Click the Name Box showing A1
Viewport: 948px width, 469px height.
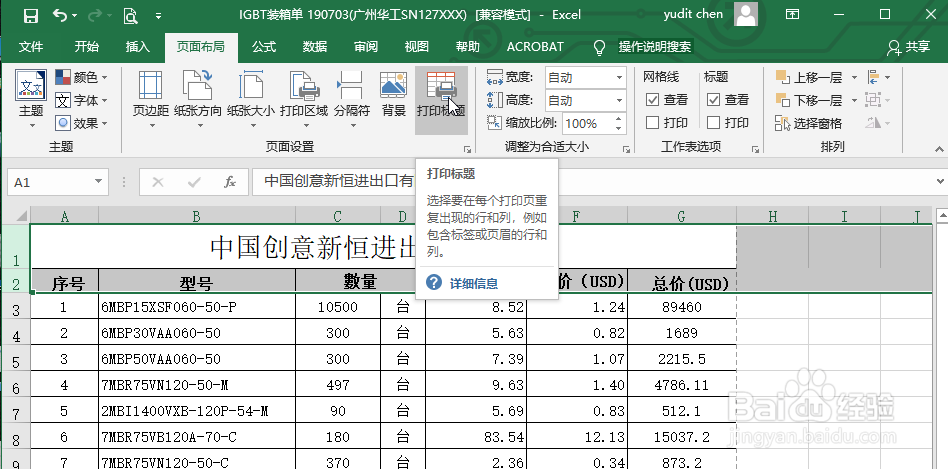tap(50, 182)
